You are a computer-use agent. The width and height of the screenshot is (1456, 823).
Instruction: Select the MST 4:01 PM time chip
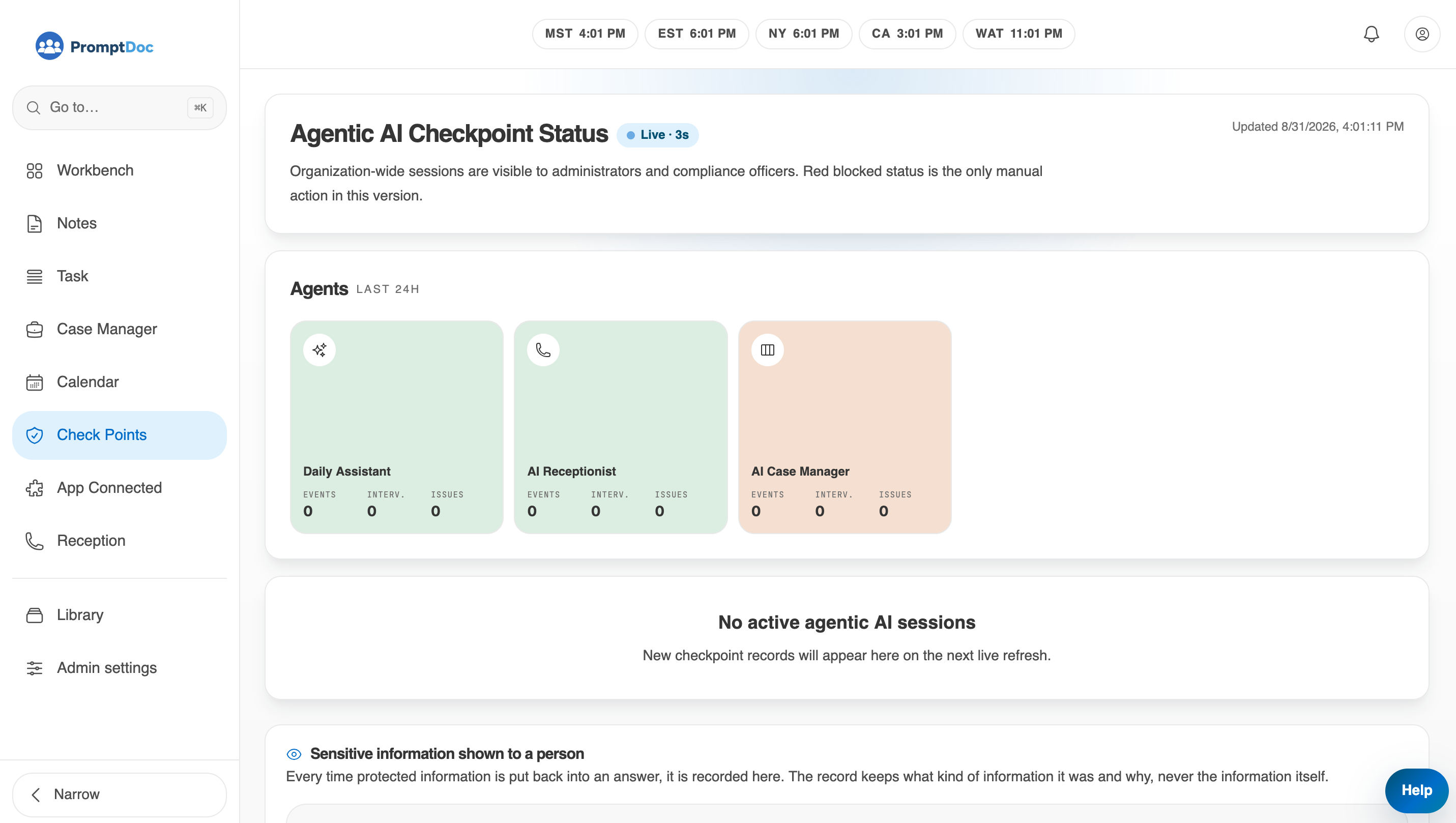coord(585,34)
